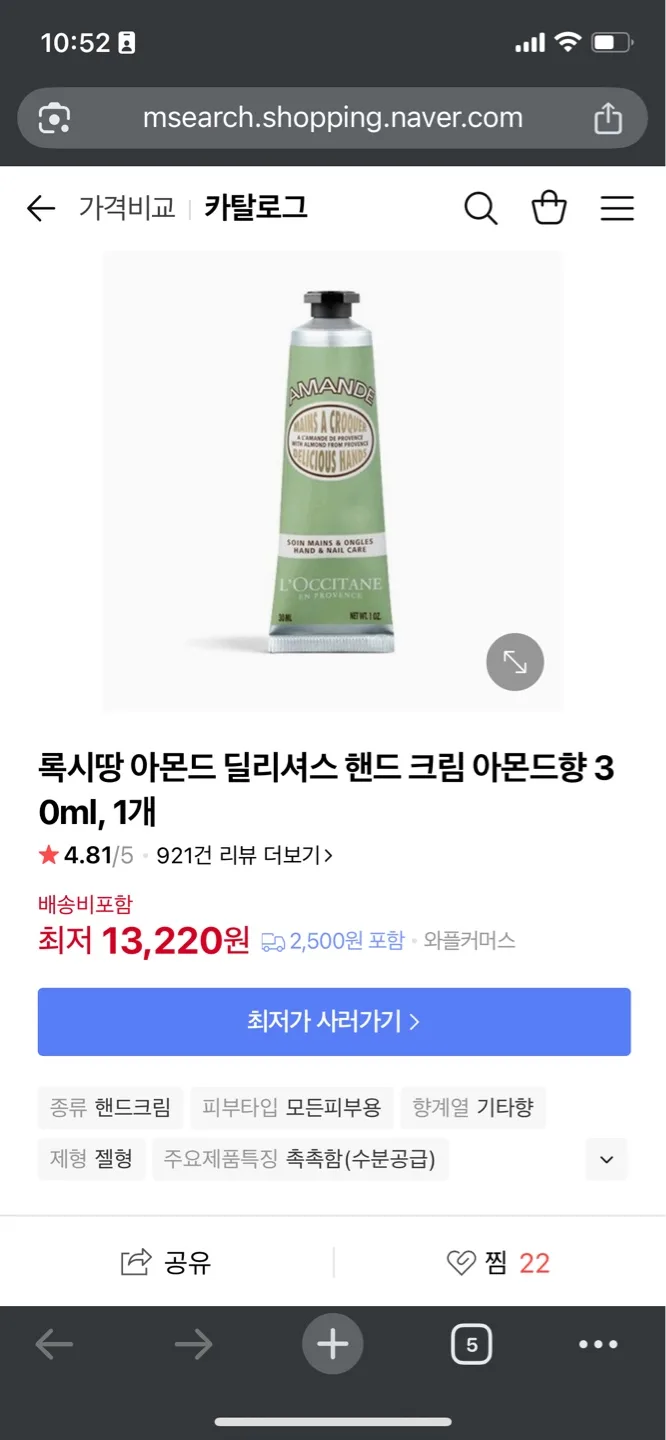
Task: Open the hamburger menu
Action: pyautogui.click(x=617, y=208)
